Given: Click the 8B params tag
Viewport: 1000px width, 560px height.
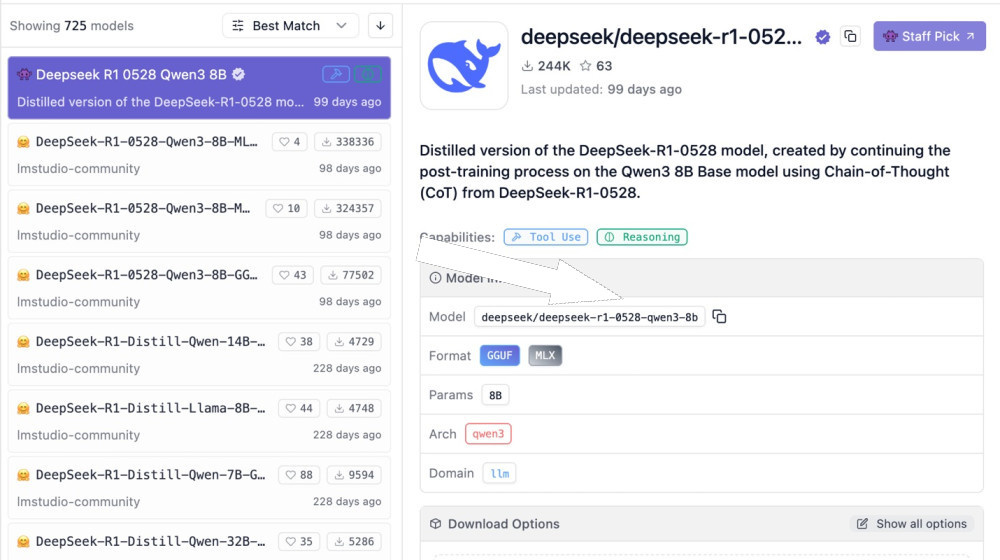Looking at the screenshot, I should (x=496, y=395).
